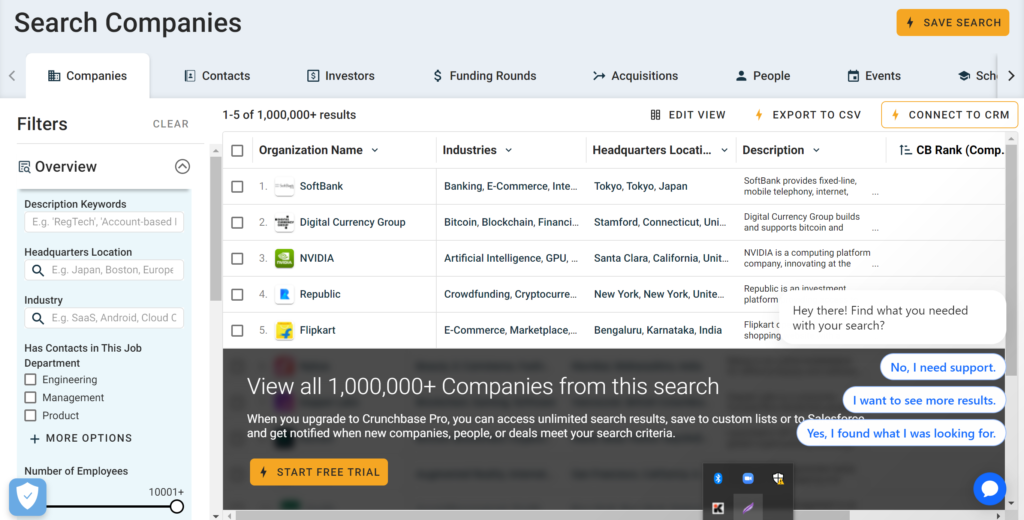Choose 'No, I need support.' chat reply
The image size is (1024, 520).
click(x=942, y=367)
